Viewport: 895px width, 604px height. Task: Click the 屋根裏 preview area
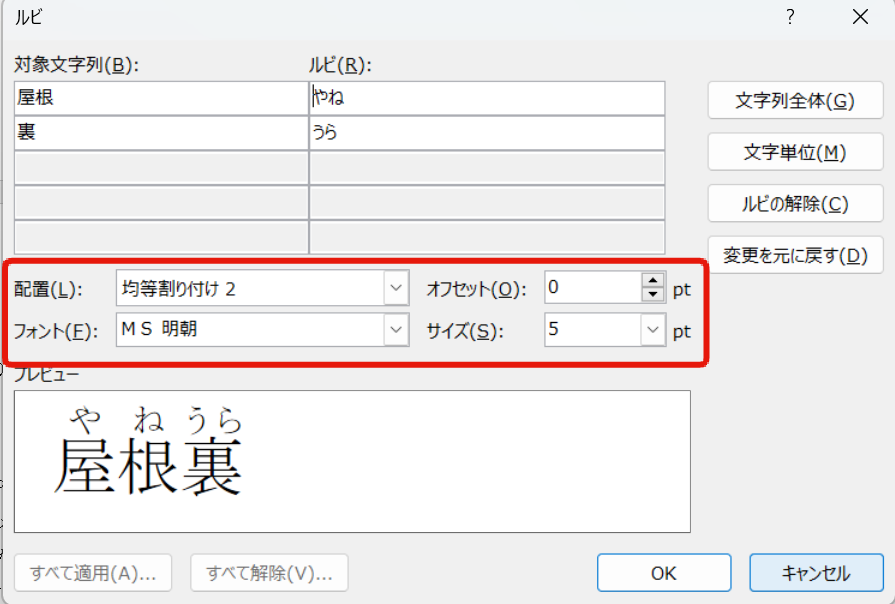[x=351, y=461]
